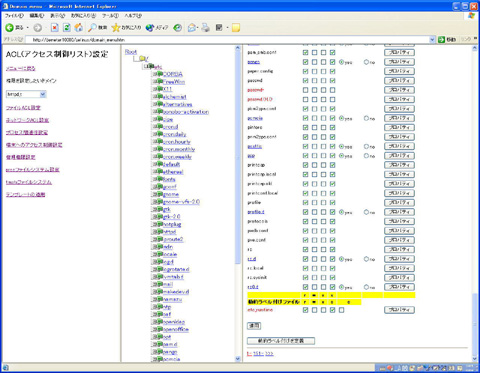Viewport: 480px width, 373px height.
Task: Click the yellow folder icon beside /
Action: [142, 59]
